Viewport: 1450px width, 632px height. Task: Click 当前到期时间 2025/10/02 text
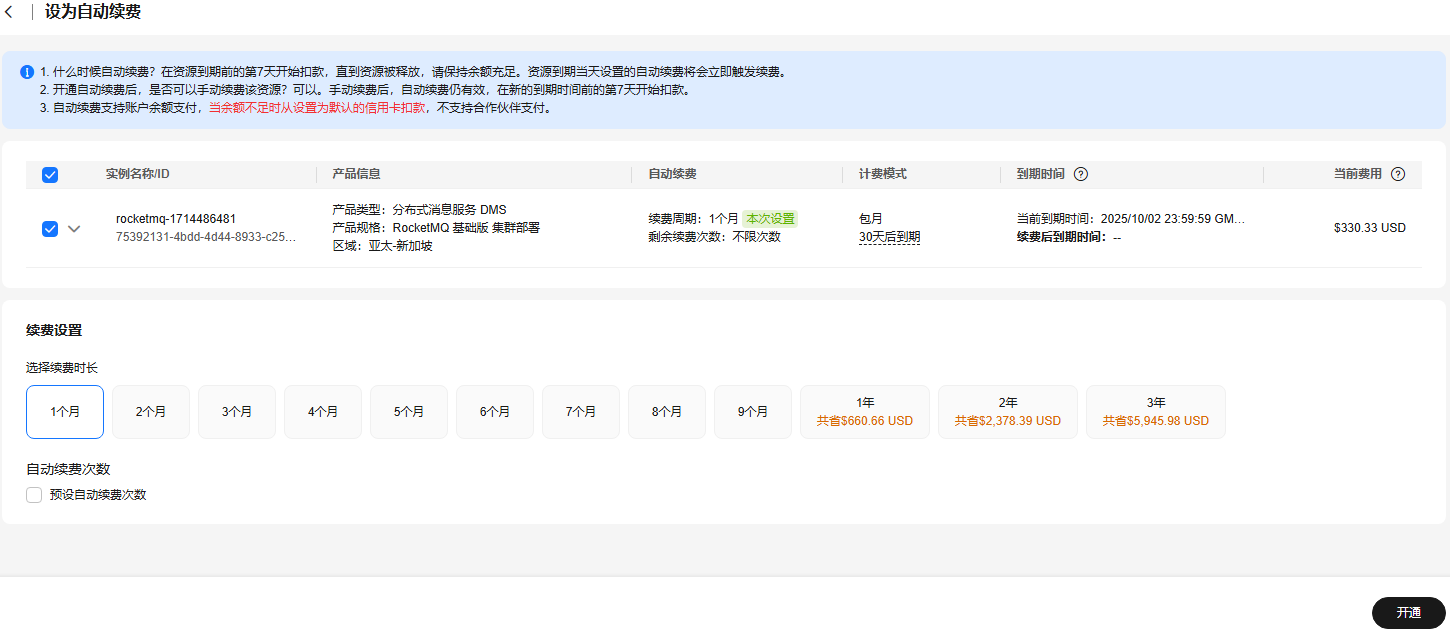(x=1131, y=219)
